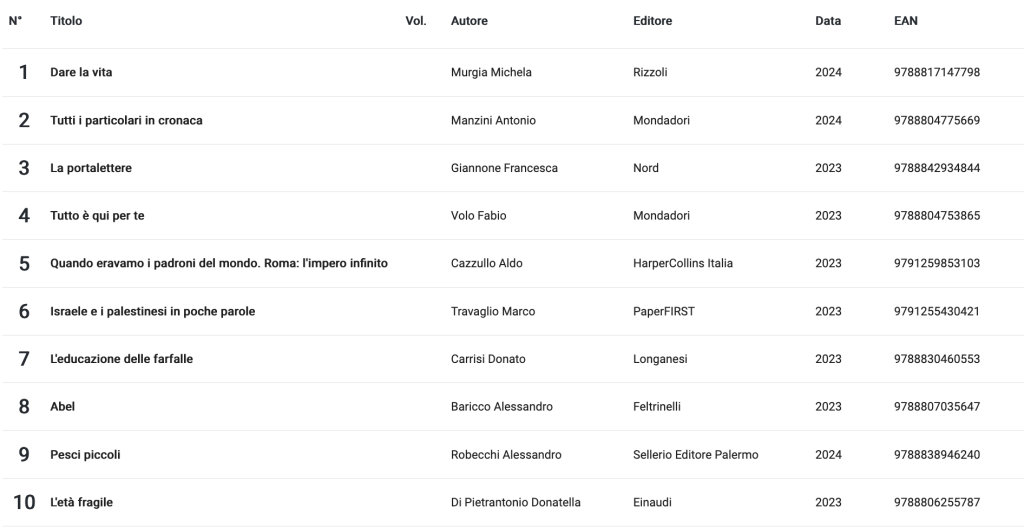Select the author "Cazzullo Aldo"
The height and width of the screenshot is (528, 1024).
487,263
